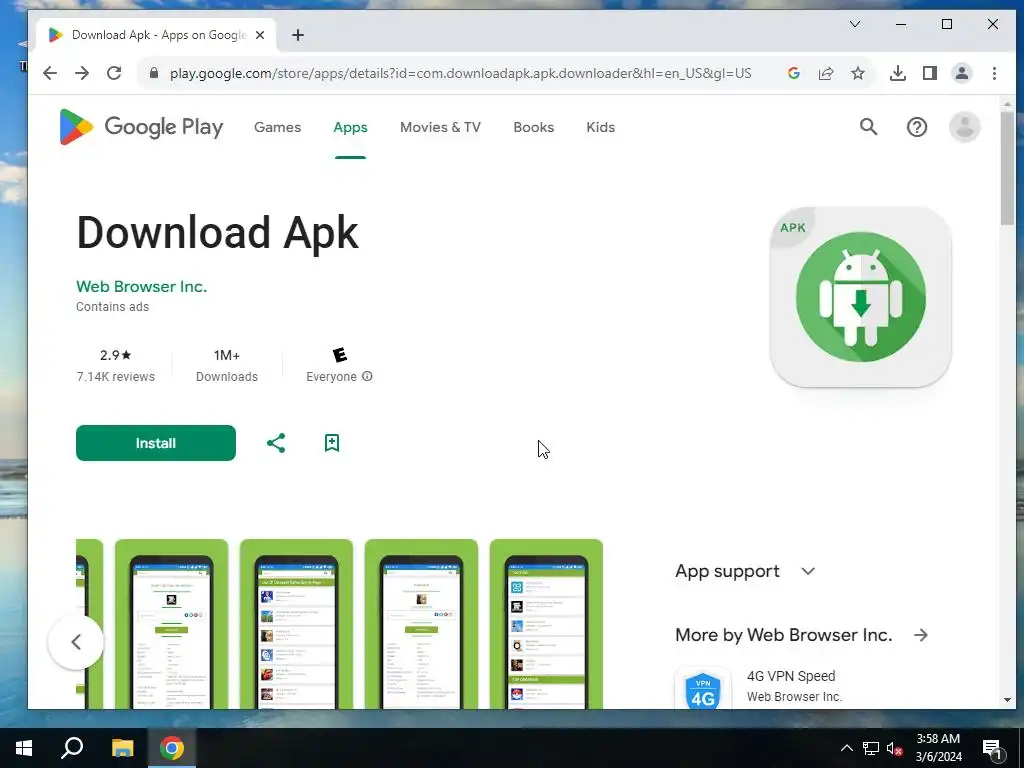Open the Windows Start menu

(24, 748)
